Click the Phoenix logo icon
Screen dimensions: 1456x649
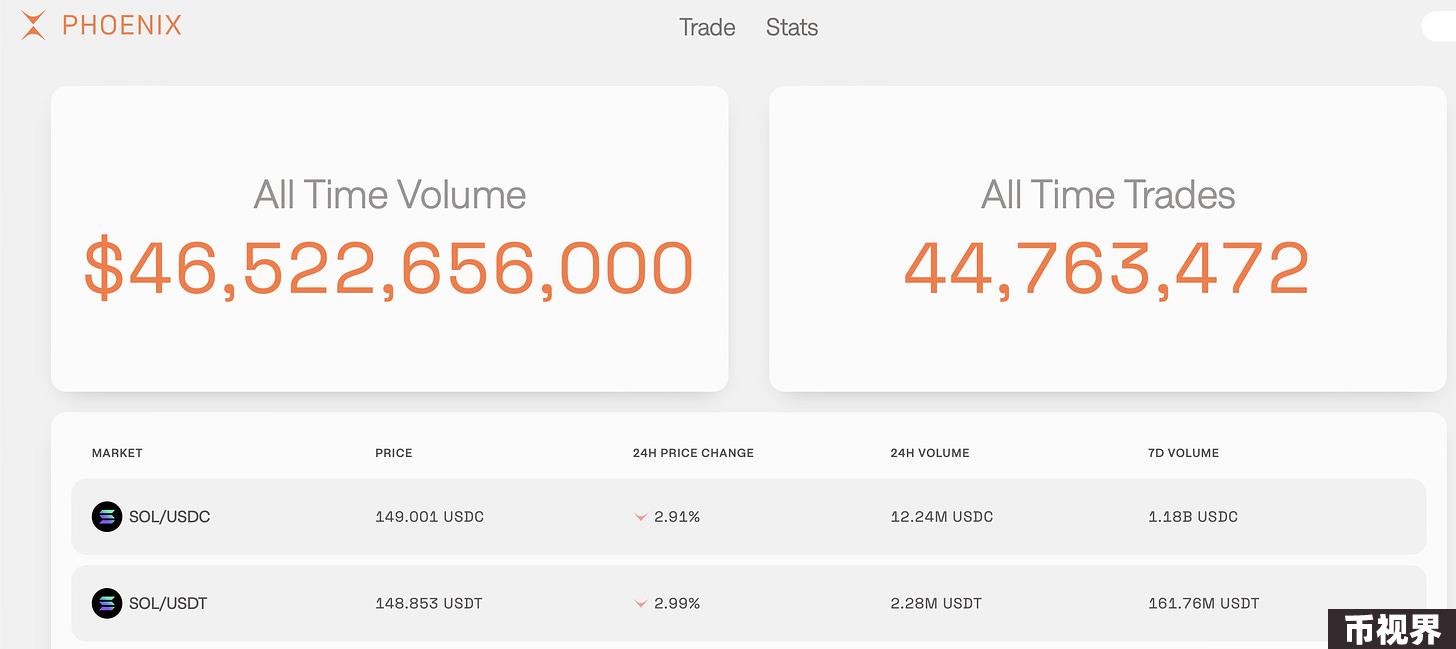pyautogui.click(x=33, y=25)
